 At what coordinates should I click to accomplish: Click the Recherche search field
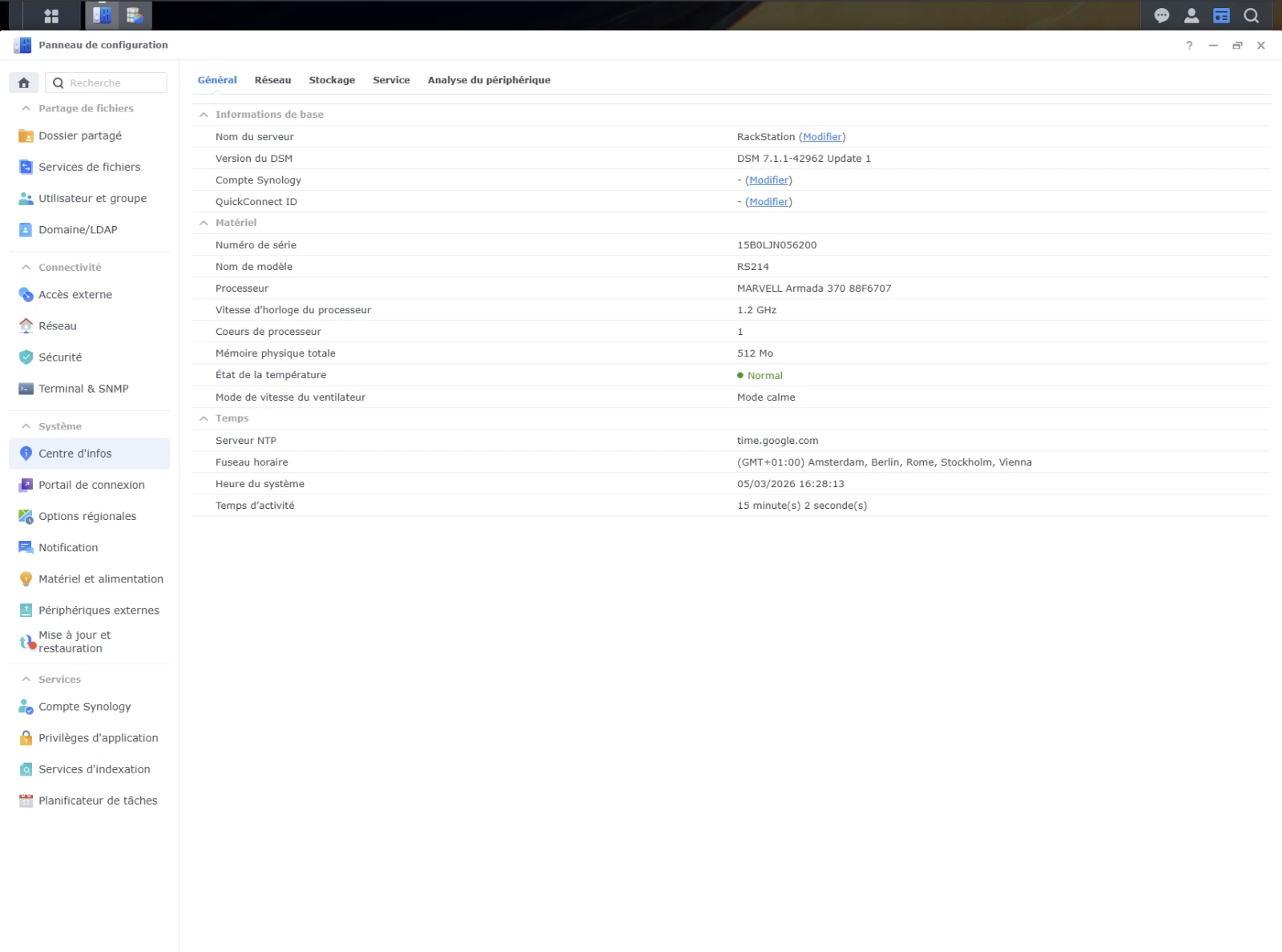[x=107, y=83]
